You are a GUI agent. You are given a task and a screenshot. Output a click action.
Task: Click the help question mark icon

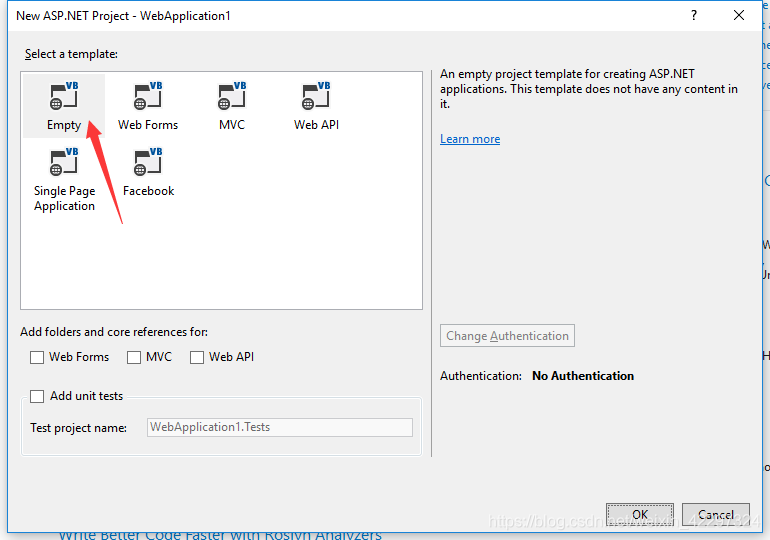tap(694, 16)
